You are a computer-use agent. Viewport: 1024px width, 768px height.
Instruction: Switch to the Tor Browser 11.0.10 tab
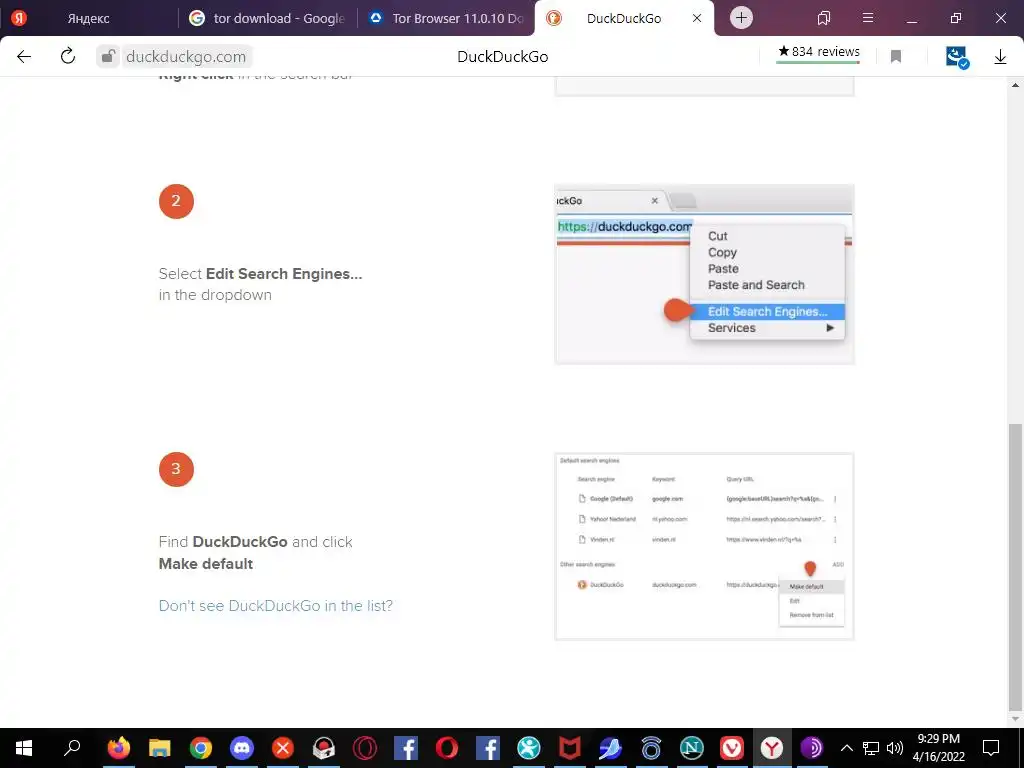tap(447, 18)
